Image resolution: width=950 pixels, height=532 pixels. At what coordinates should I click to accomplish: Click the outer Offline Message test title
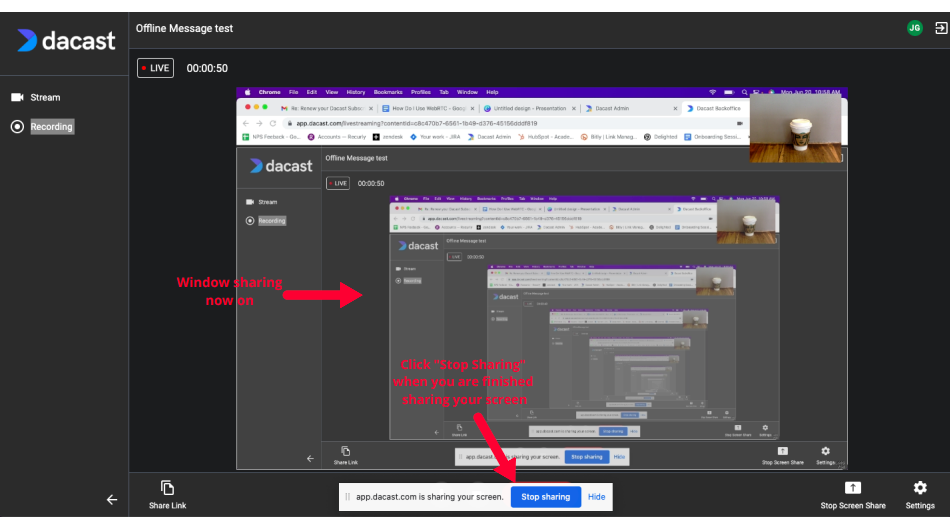184,28
